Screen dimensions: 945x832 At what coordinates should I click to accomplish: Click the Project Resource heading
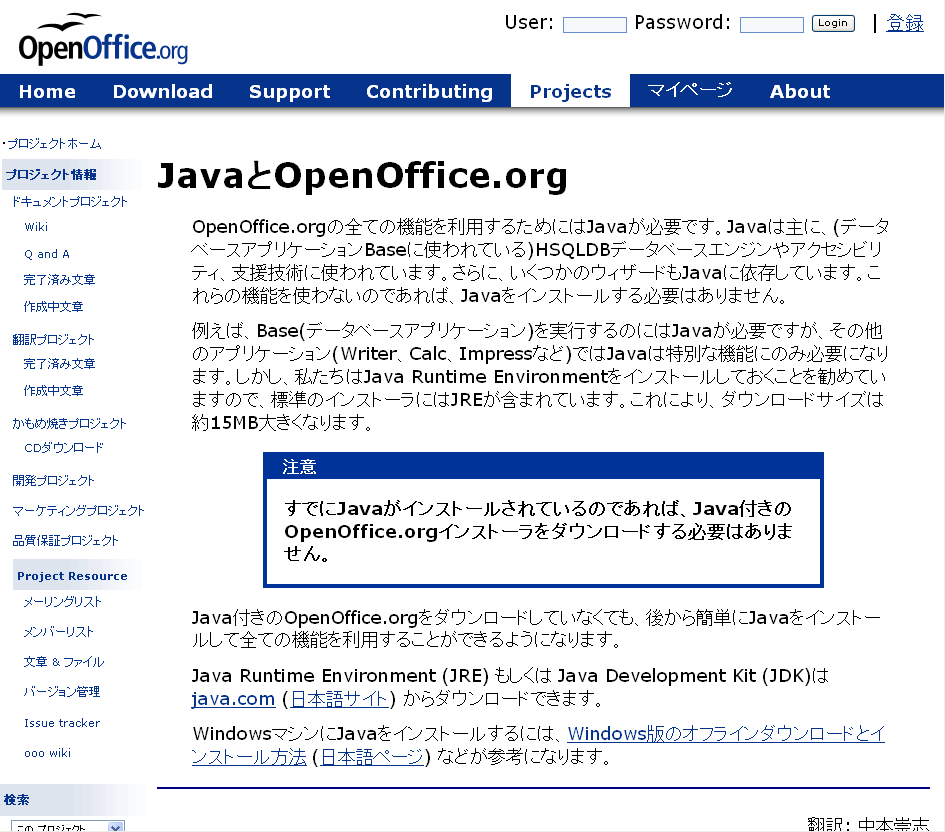[x=72, y=576]
